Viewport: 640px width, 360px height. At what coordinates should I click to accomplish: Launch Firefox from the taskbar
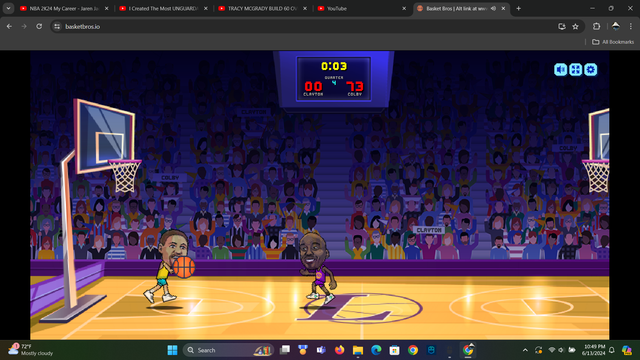[x=340, y=350]
